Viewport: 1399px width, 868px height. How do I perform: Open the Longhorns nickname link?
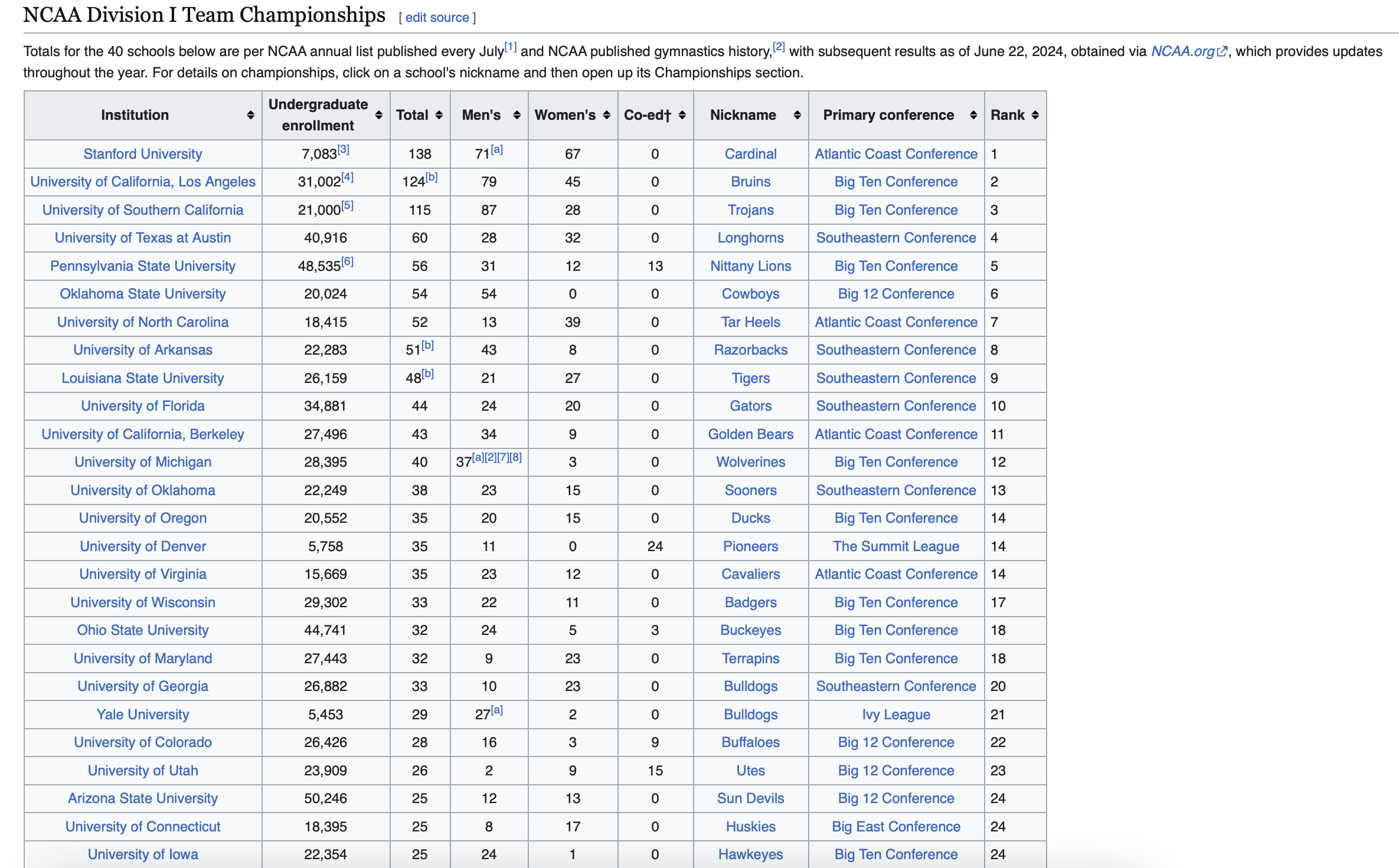[751, 238]
